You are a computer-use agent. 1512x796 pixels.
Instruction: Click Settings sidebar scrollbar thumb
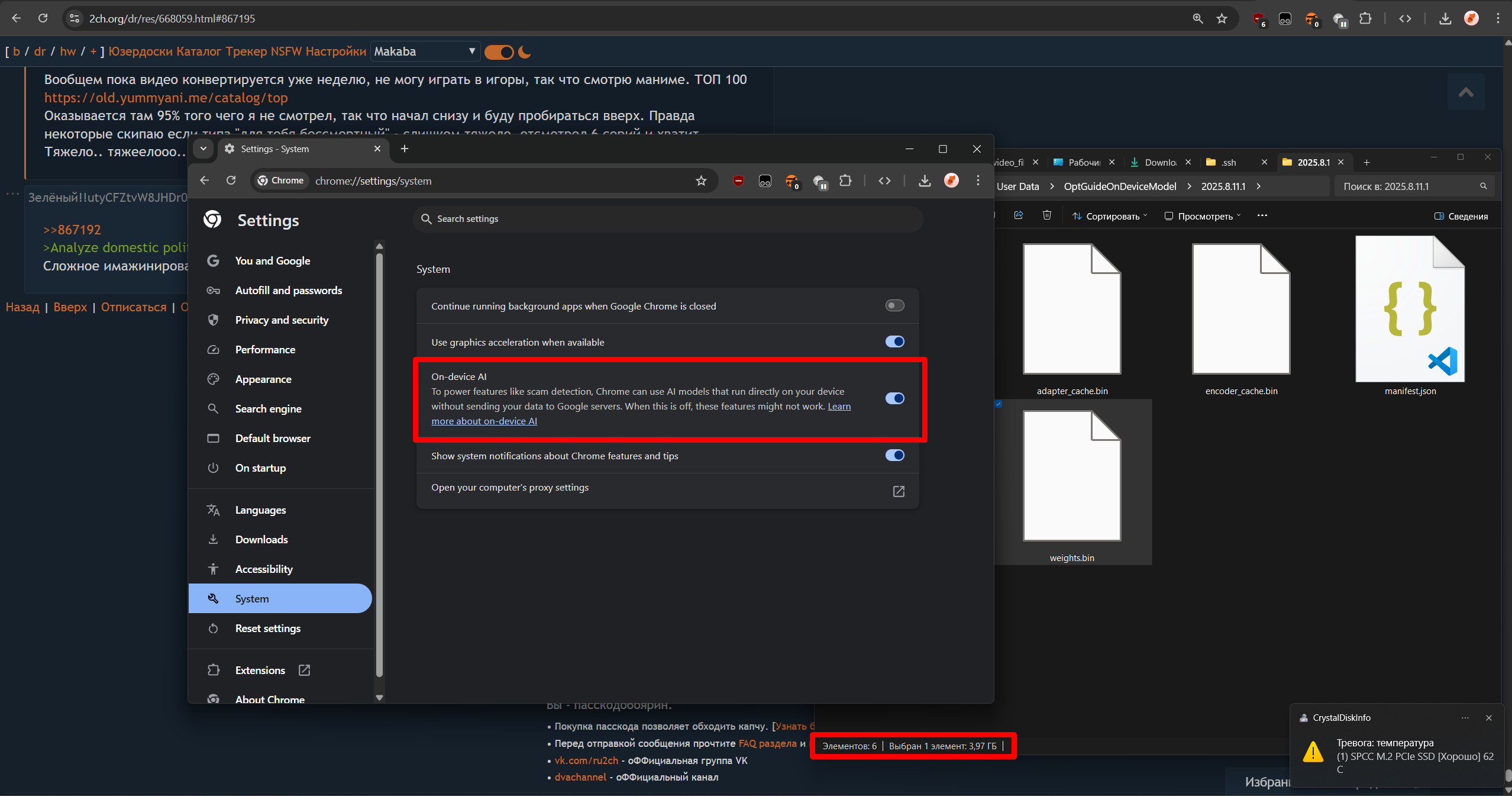tap(380, 465)
